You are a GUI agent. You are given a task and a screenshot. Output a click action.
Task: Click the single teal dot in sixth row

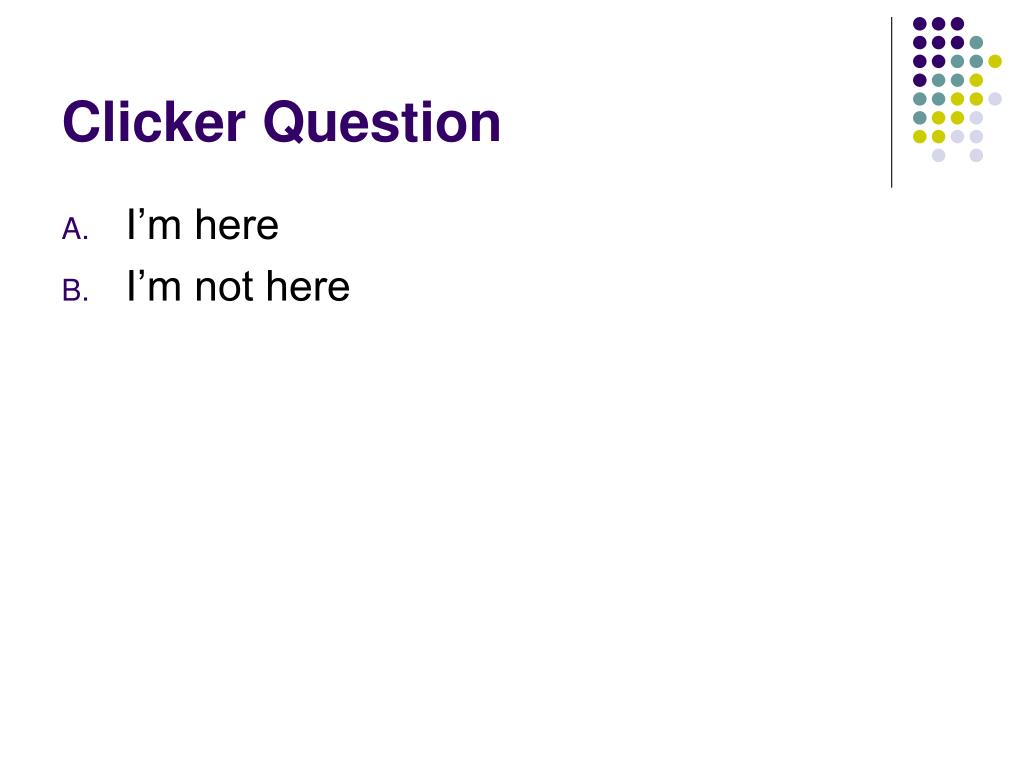pos(920,118)
